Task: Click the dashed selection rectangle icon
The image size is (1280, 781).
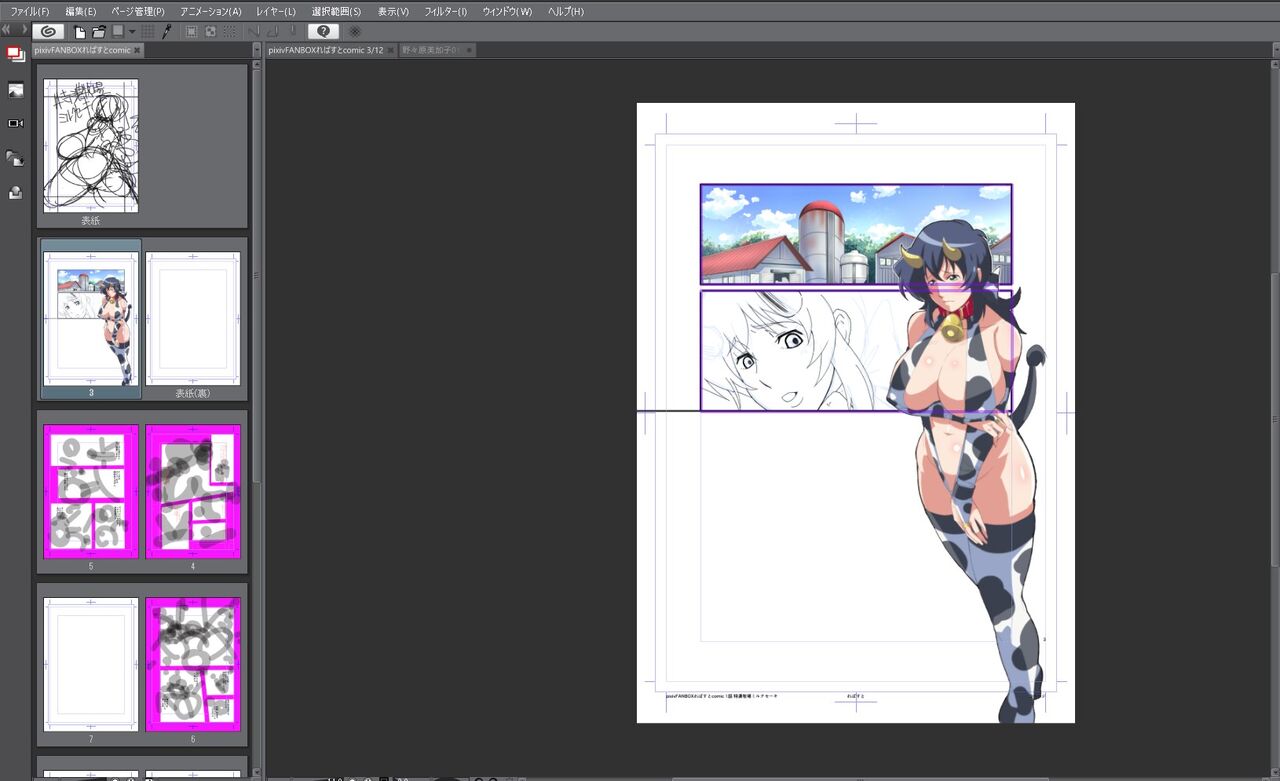Action: (229, 31)
